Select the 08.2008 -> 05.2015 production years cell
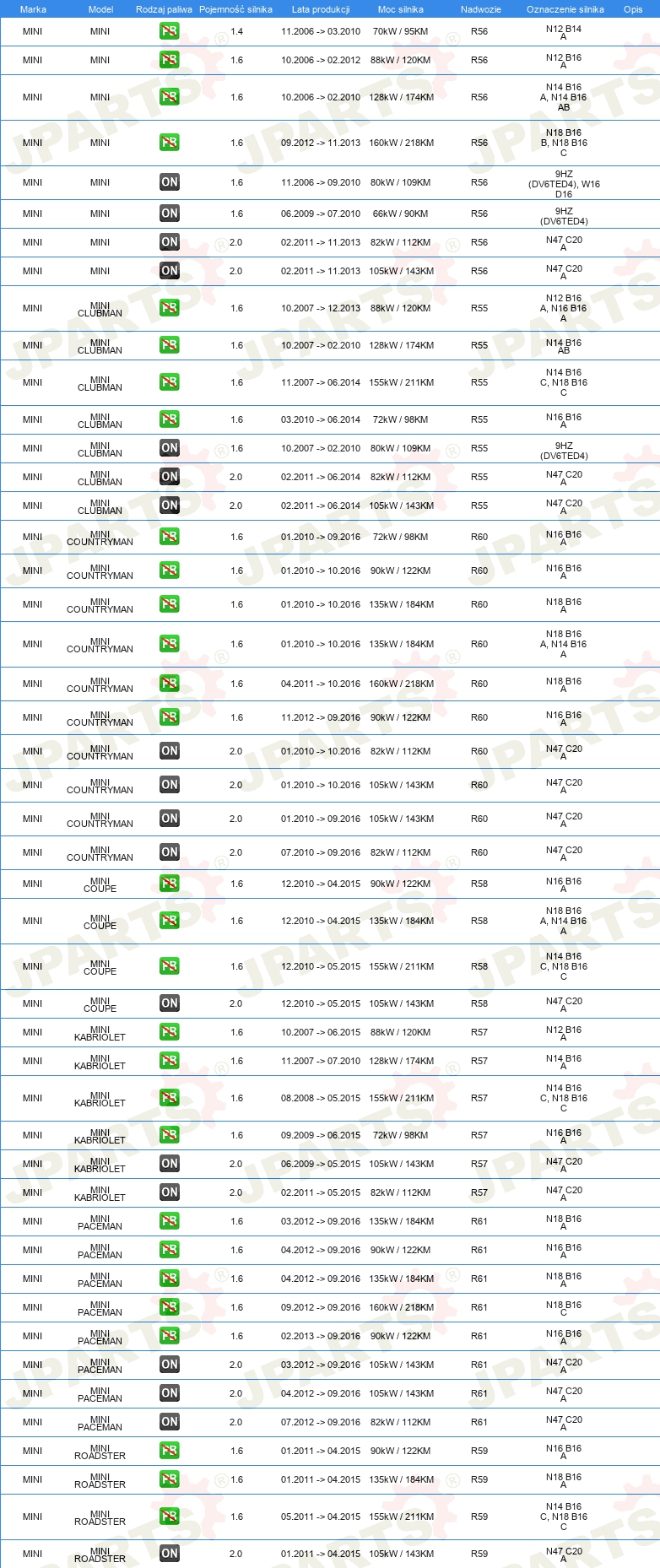The image size is (660, 1568). click(x=321, y=1098)
